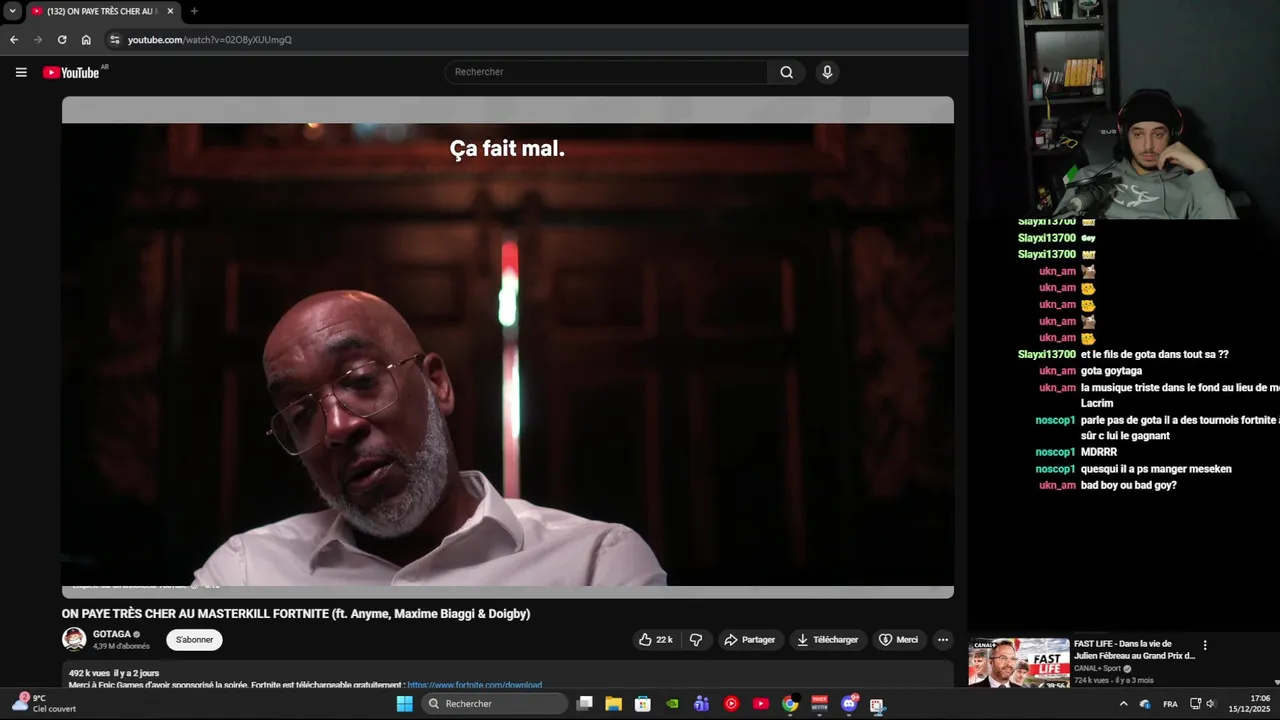Open the volume control in system tray

1211,704
